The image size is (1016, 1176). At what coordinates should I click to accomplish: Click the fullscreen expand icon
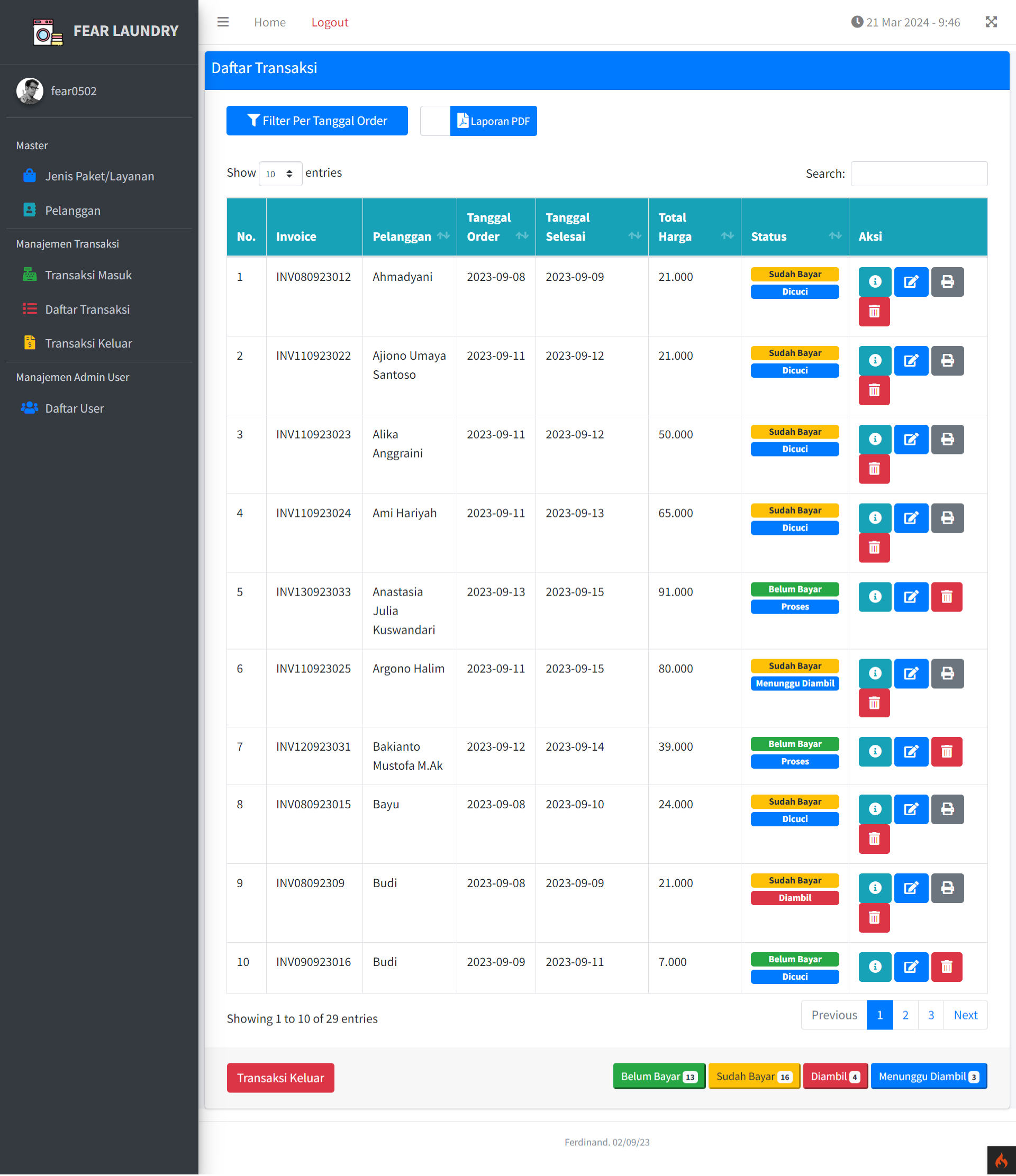coord(991,22)
